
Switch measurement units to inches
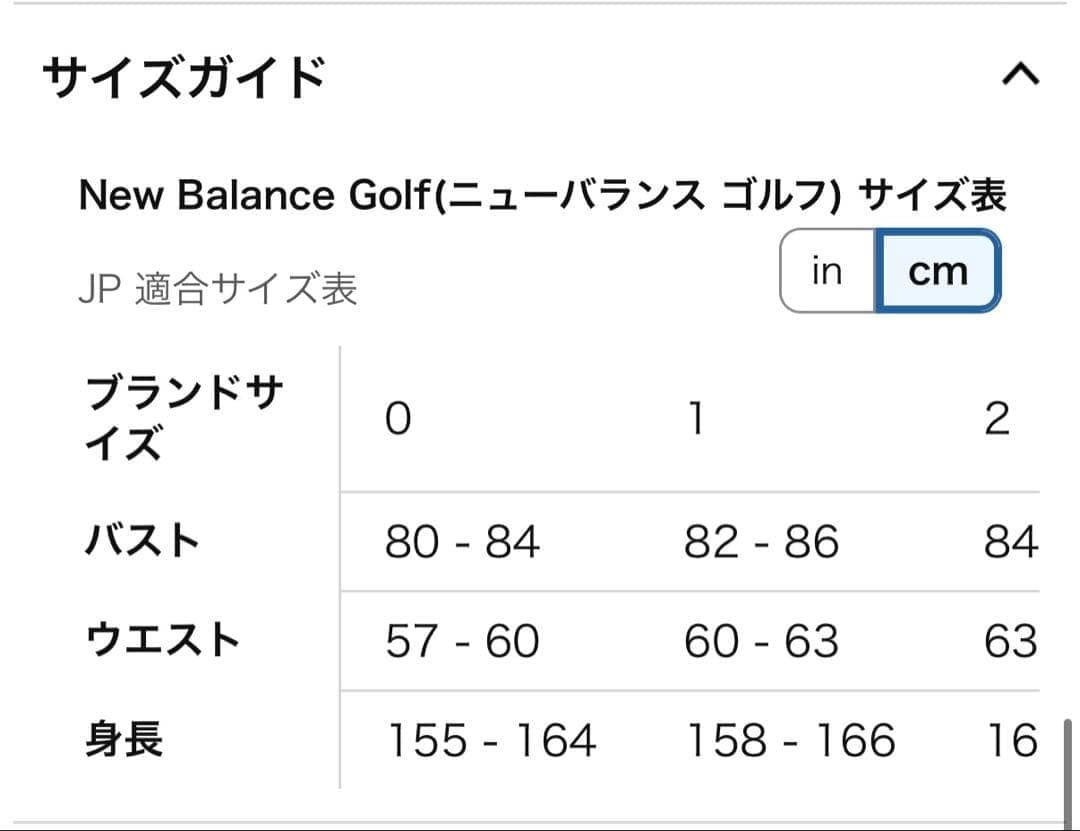827,270
